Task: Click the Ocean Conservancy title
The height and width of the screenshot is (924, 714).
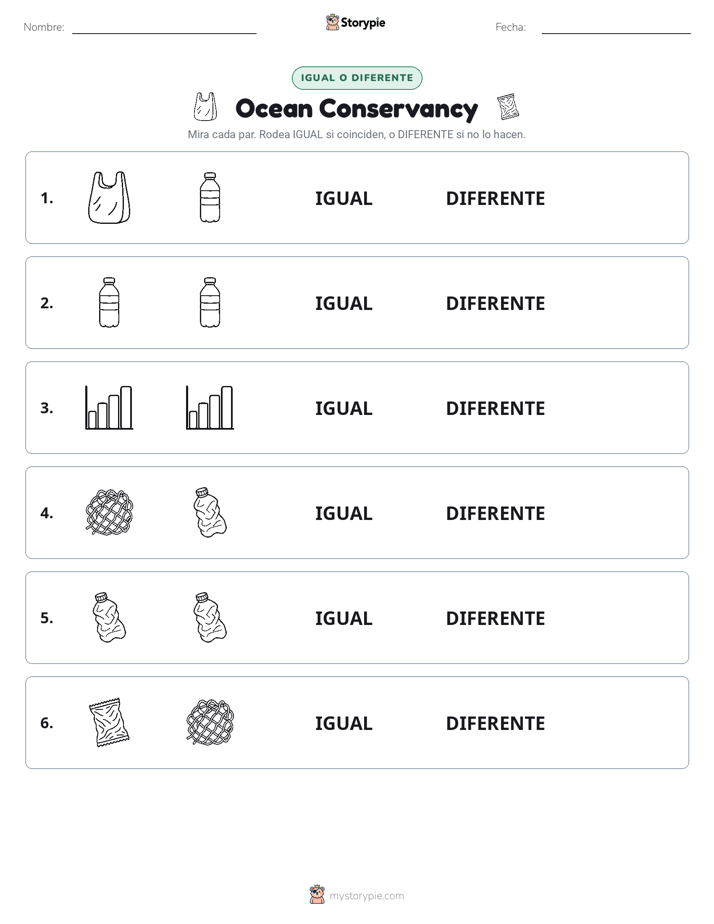Action: [x=356, y=109]
